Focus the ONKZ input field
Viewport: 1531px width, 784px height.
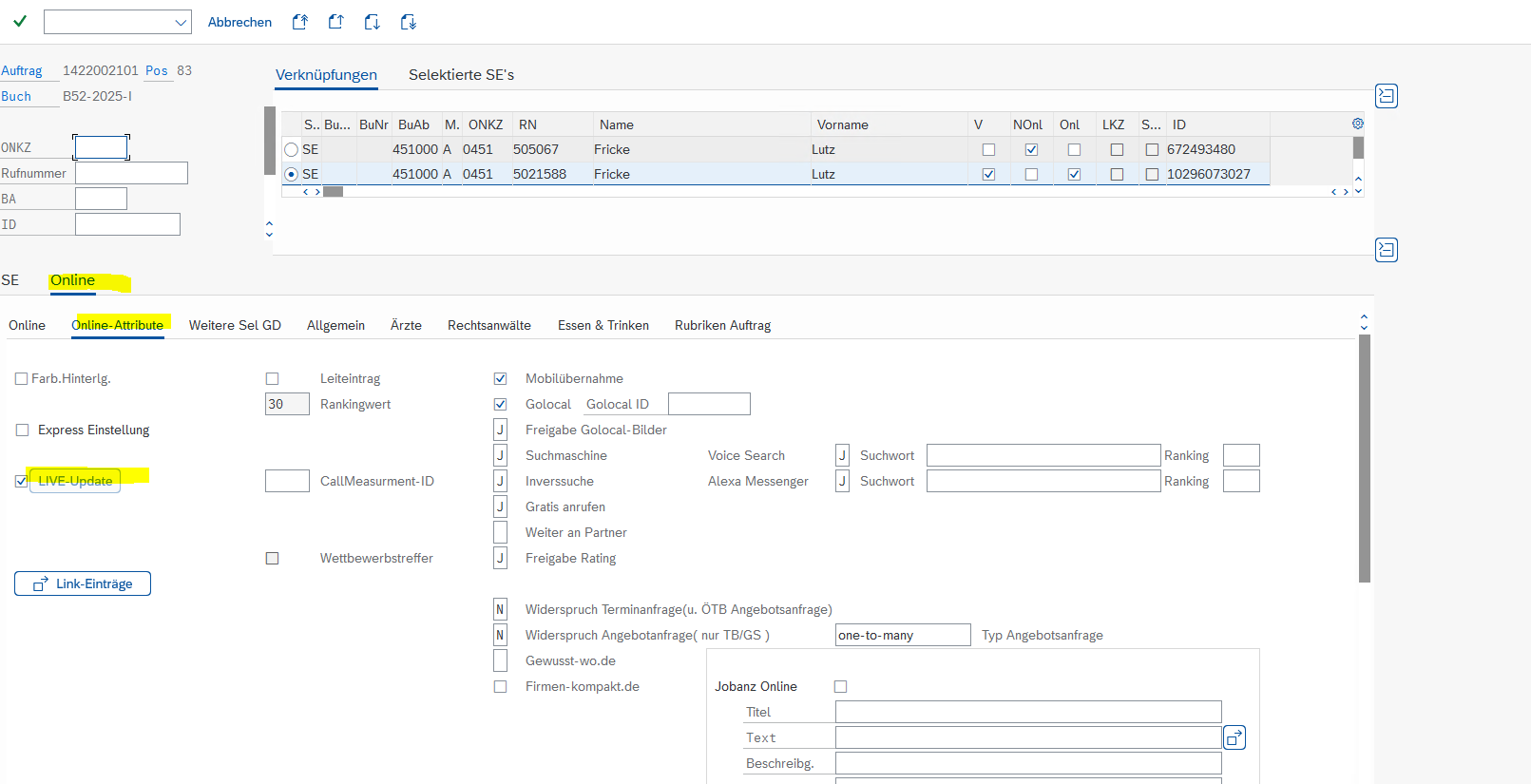click(101, 147)
